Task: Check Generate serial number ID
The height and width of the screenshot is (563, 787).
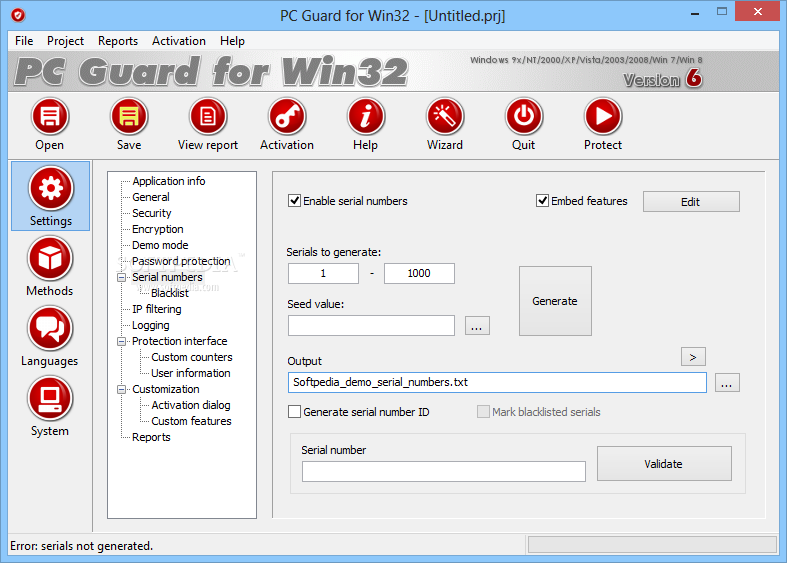Action: point(294,412)
